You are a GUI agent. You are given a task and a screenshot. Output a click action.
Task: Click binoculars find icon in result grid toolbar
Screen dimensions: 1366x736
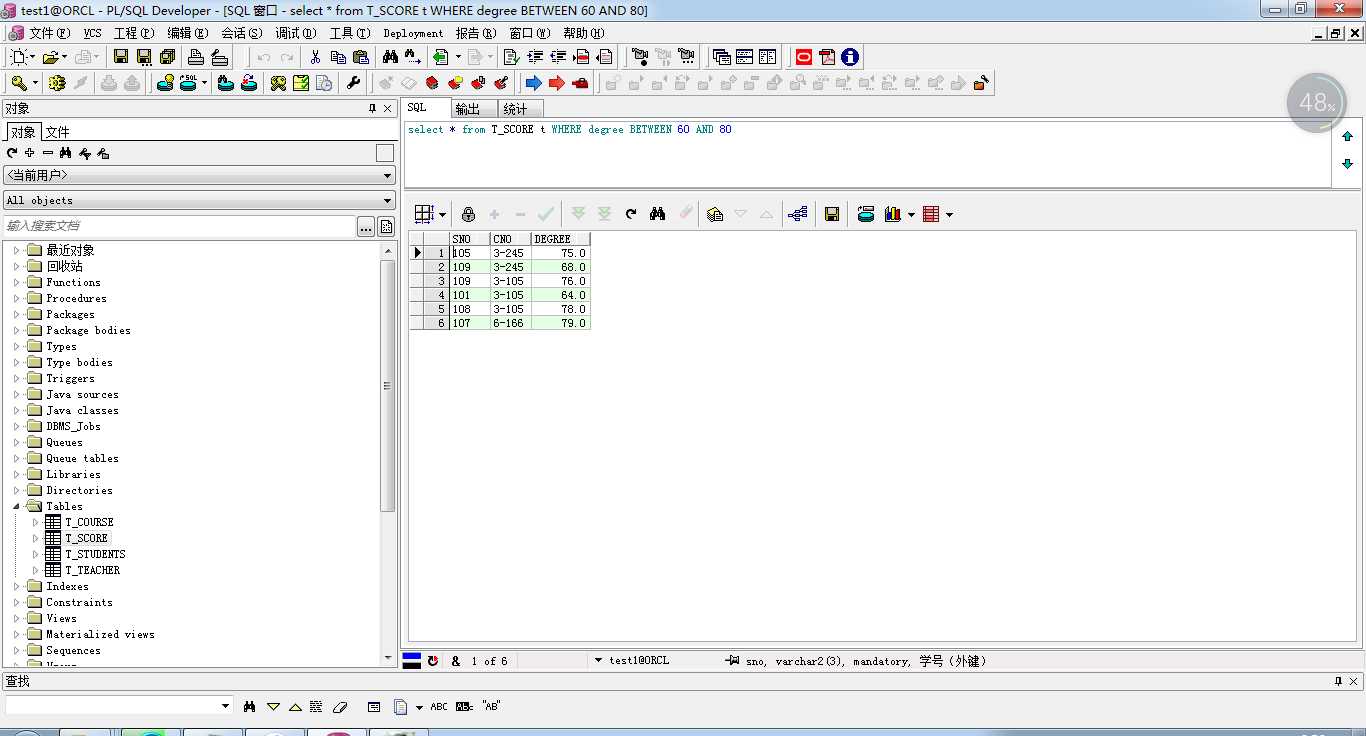click(x=657, y=214)
